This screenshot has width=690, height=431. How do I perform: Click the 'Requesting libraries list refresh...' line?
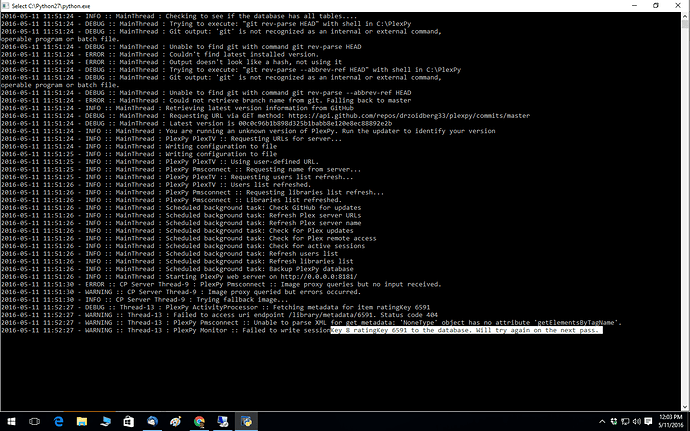pos(192,192)
